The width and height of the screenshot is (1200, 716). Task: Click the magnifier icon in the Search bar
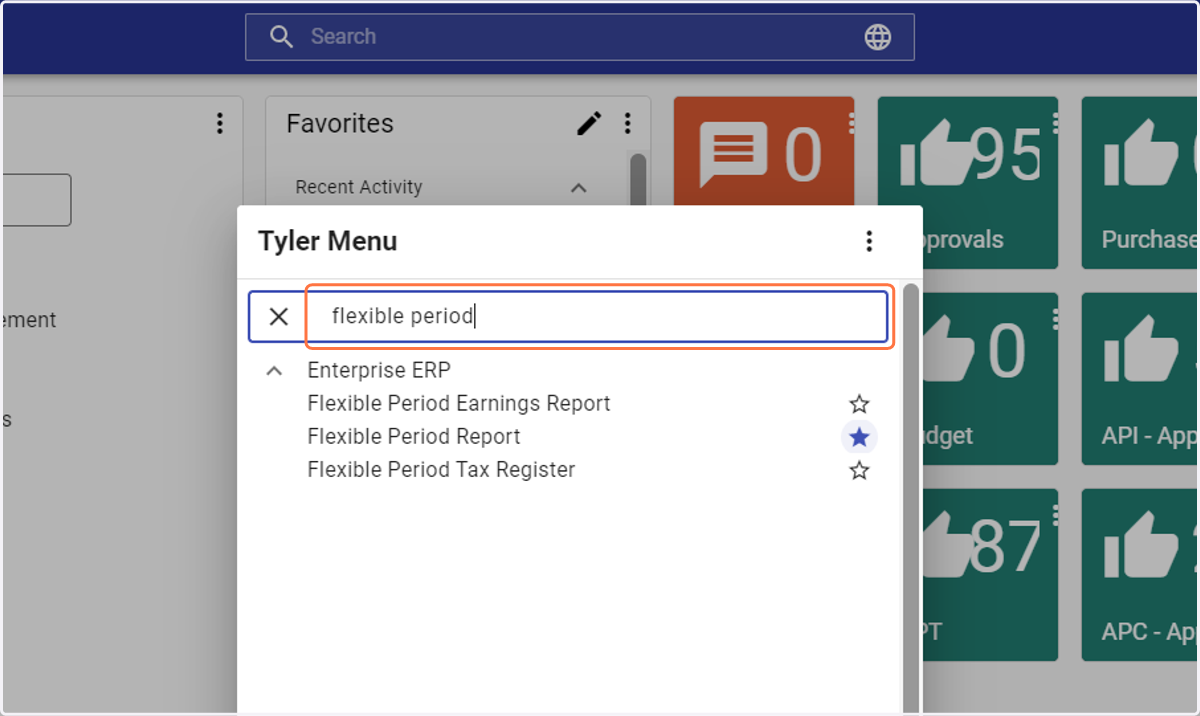282,37
